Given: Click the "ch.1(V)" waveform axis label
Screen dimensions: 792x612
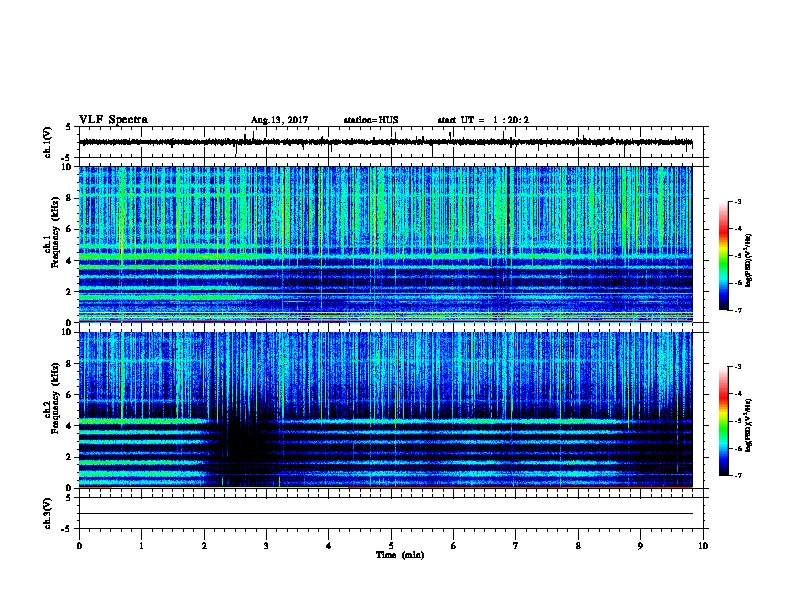Looking at the screenshot, I should (x=47, y=142).
